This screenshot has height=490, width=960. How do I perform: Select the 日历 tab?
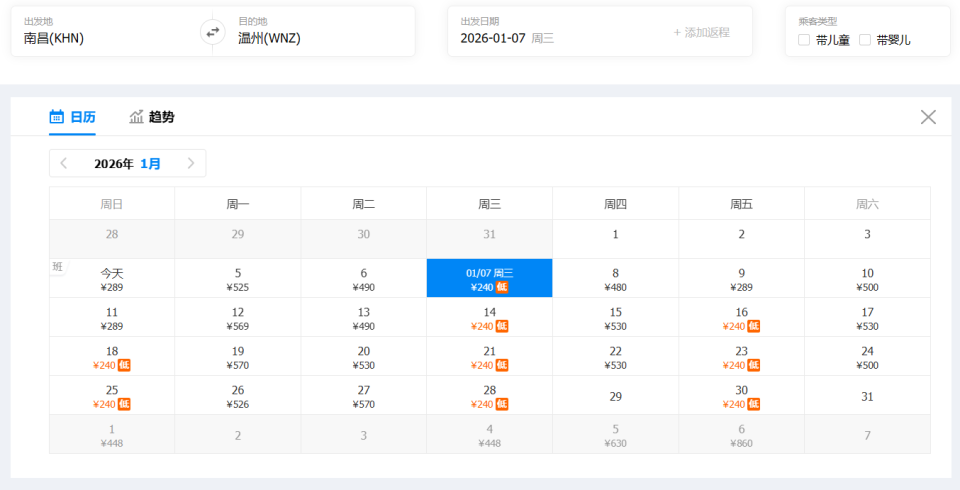point(83,117)
